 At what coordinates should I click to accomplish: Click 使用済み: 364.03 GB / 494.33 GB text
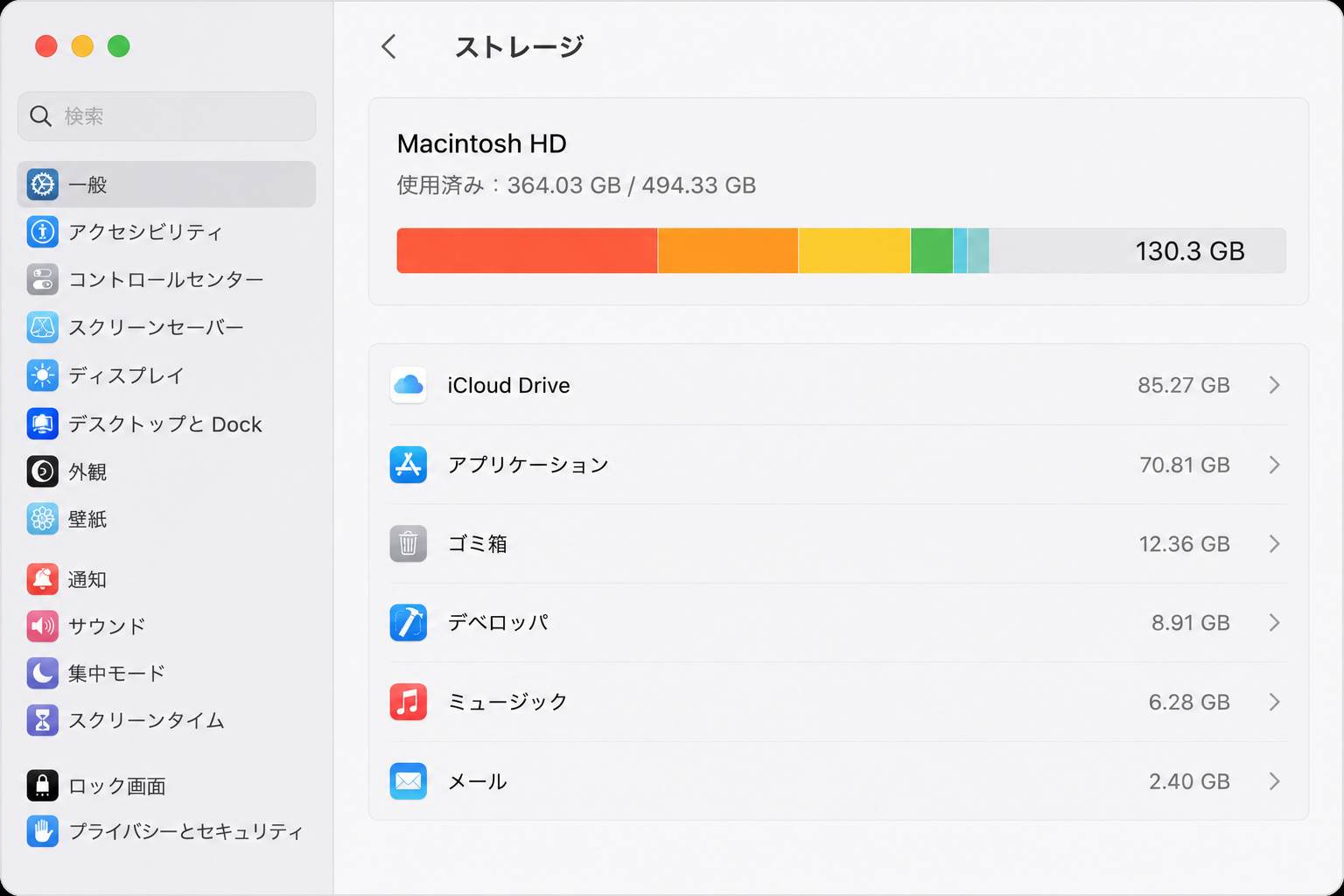pyautogui.click(x=577, y=185)
